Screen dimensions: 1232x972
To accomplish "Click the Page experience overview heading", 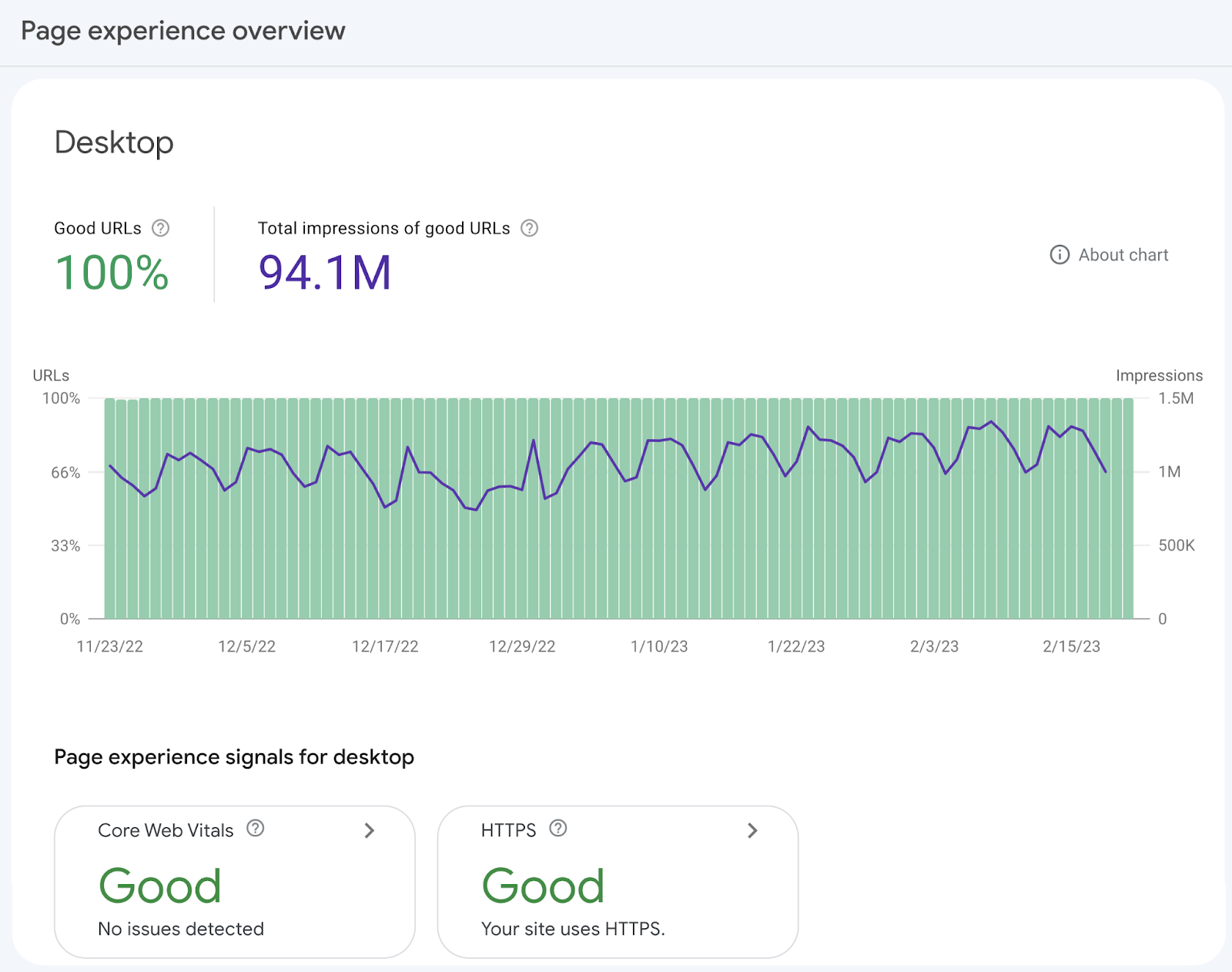I will (x=183, y=31).
